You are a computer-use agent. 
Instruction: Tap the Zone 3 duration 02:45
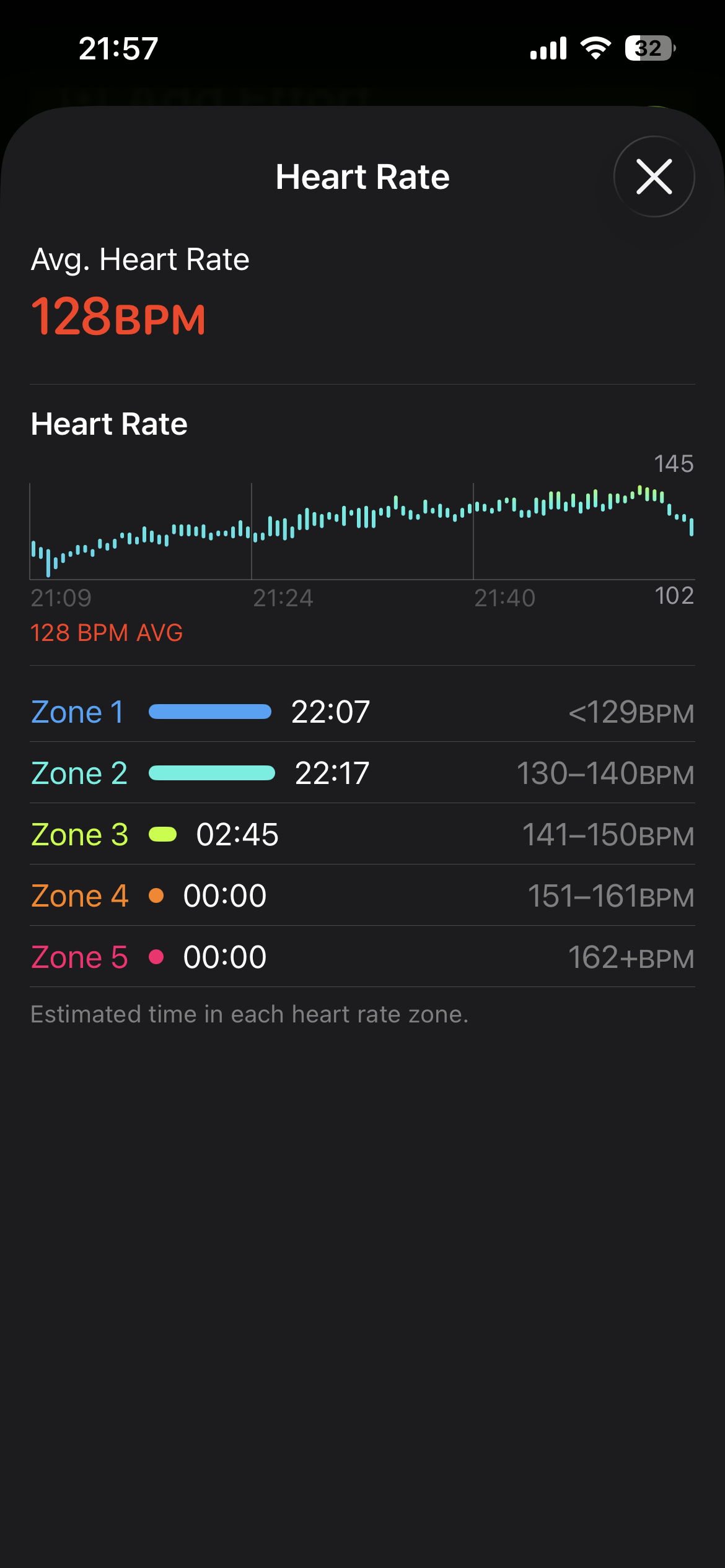tap(237, 834)
